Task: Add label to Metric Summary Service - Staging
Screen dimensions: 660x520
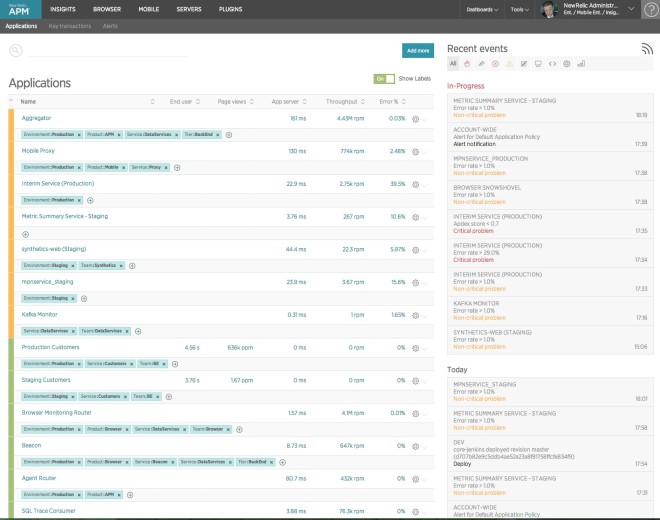Action: (x=26, y=234)
